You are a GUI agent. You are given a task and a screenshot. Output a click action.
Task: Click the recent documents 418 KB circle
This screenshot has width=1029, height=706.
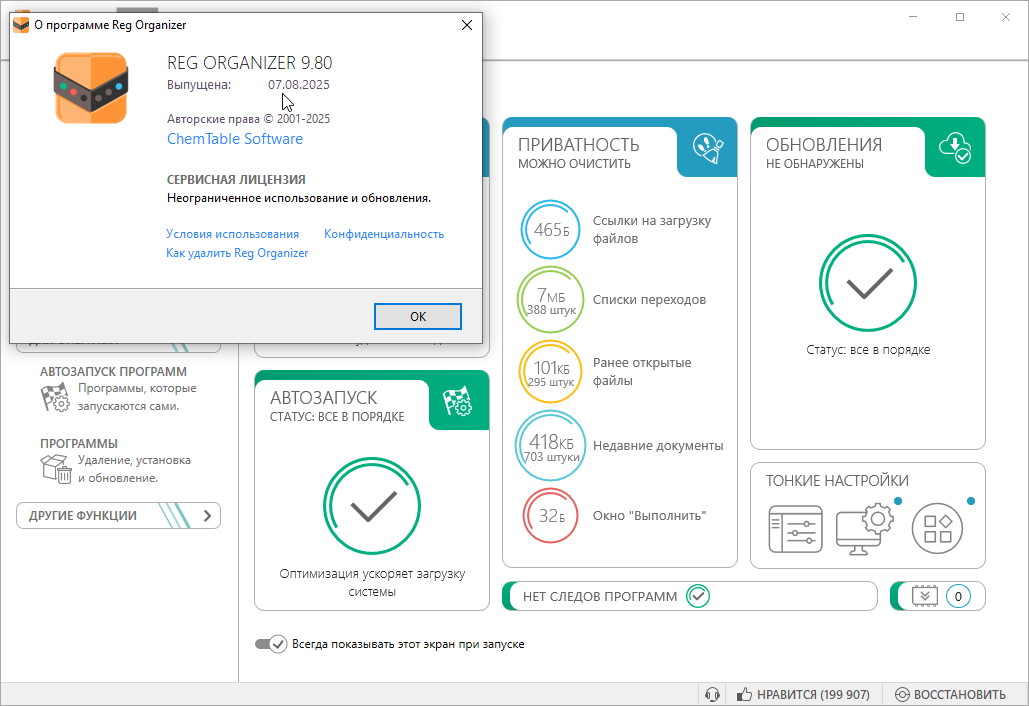tap(551, 446)
